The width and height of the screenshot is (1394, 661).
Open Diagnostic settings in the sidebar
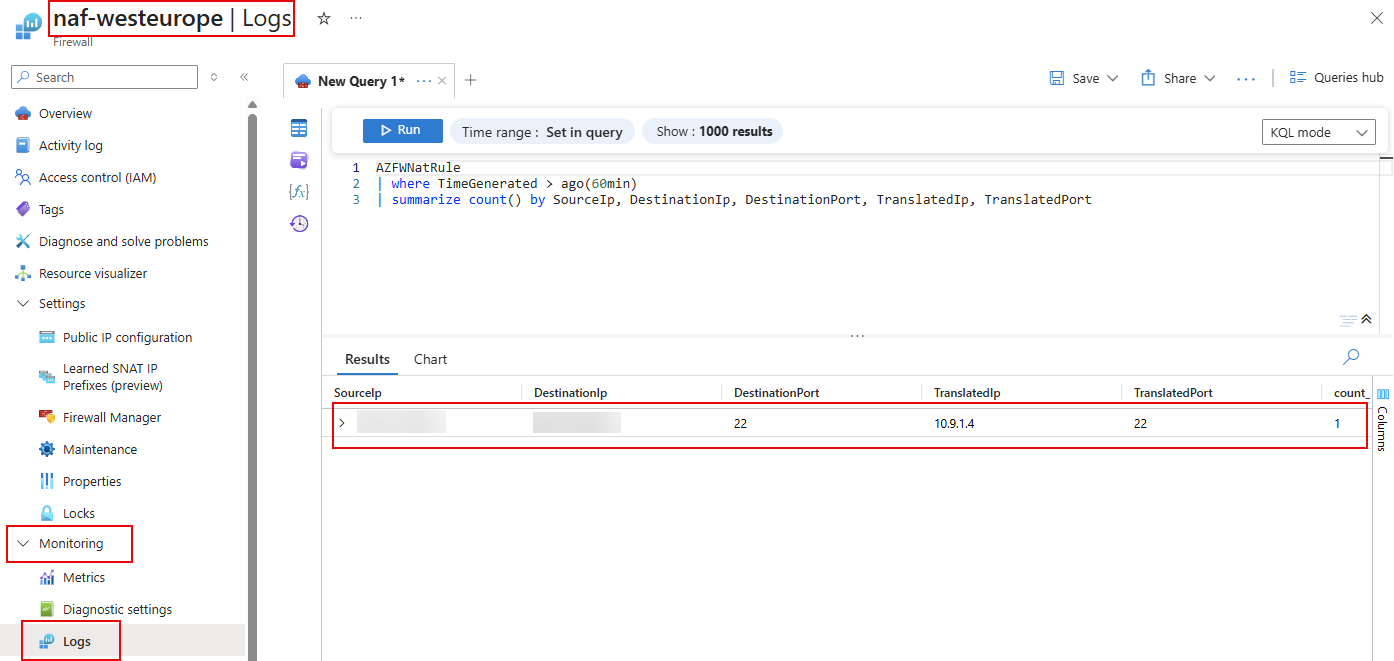[117, 609]
